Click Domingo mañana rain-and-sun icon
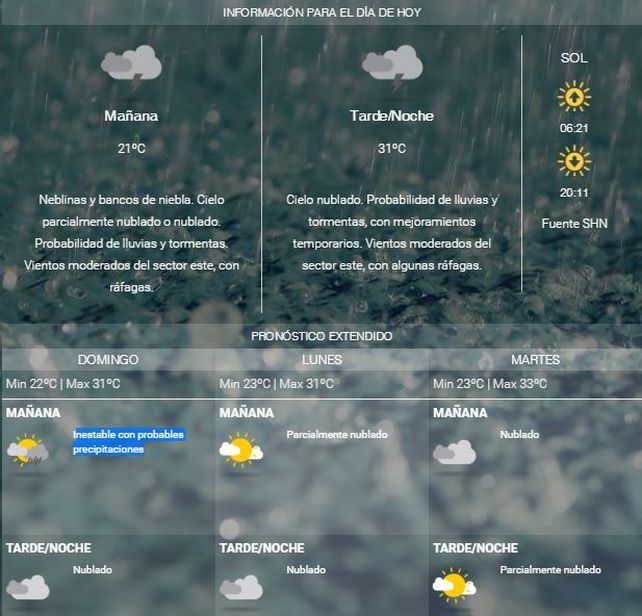642x616 pixels. [28, 451]
